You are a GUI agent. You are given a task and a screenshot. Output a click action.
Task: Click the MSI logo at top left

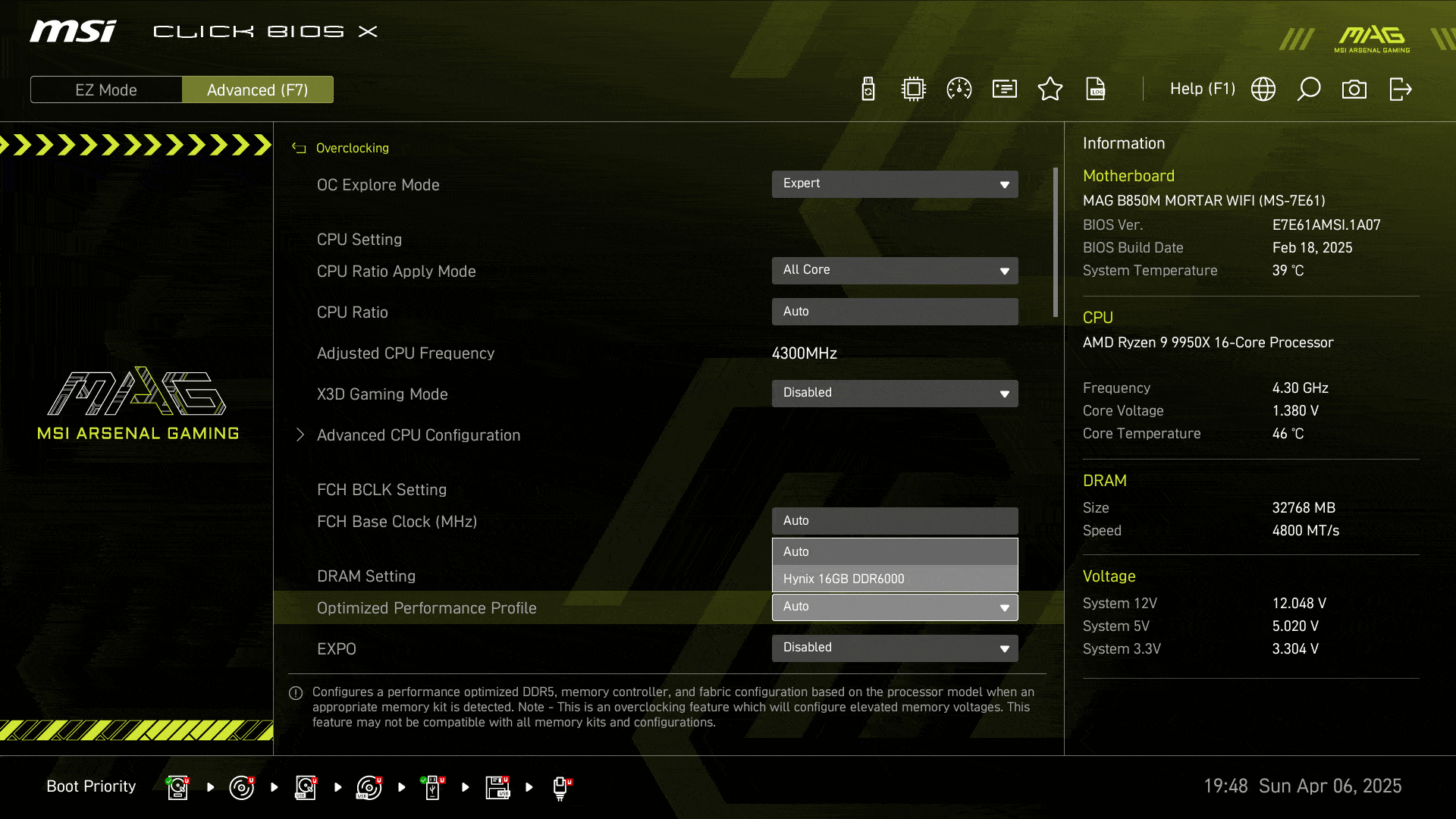coord(74,31)
